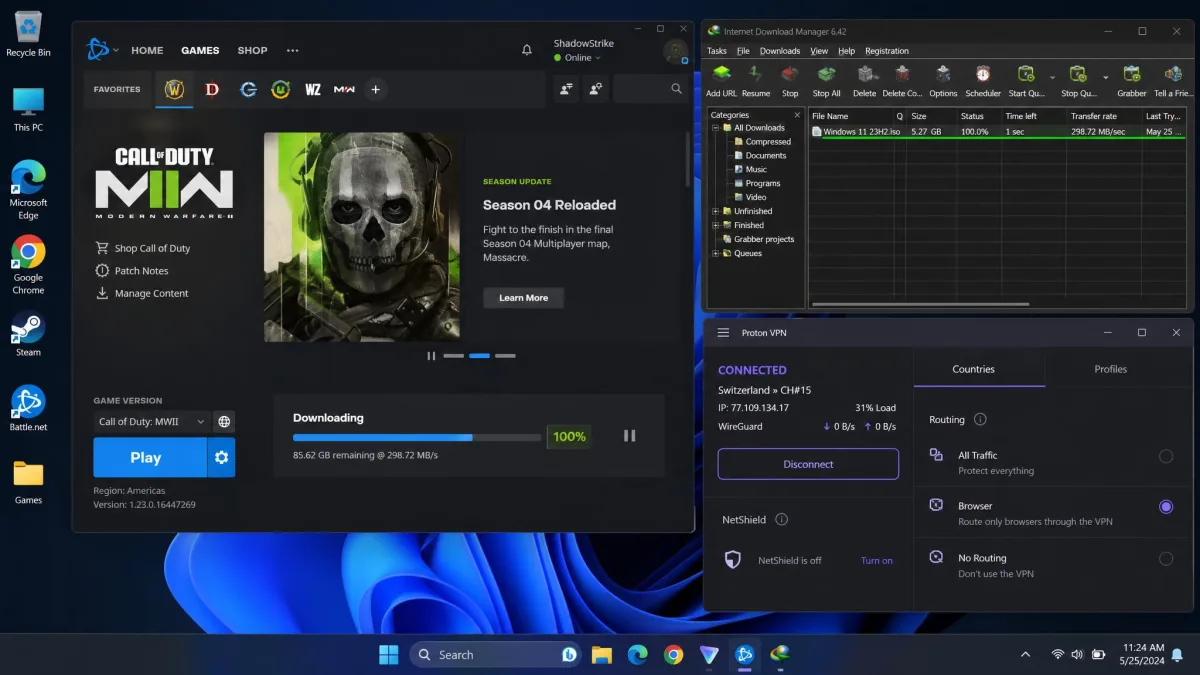Select the MW favorite game icon
The width and height of the screenshot is (1200, 675).
tap(344, 89)
